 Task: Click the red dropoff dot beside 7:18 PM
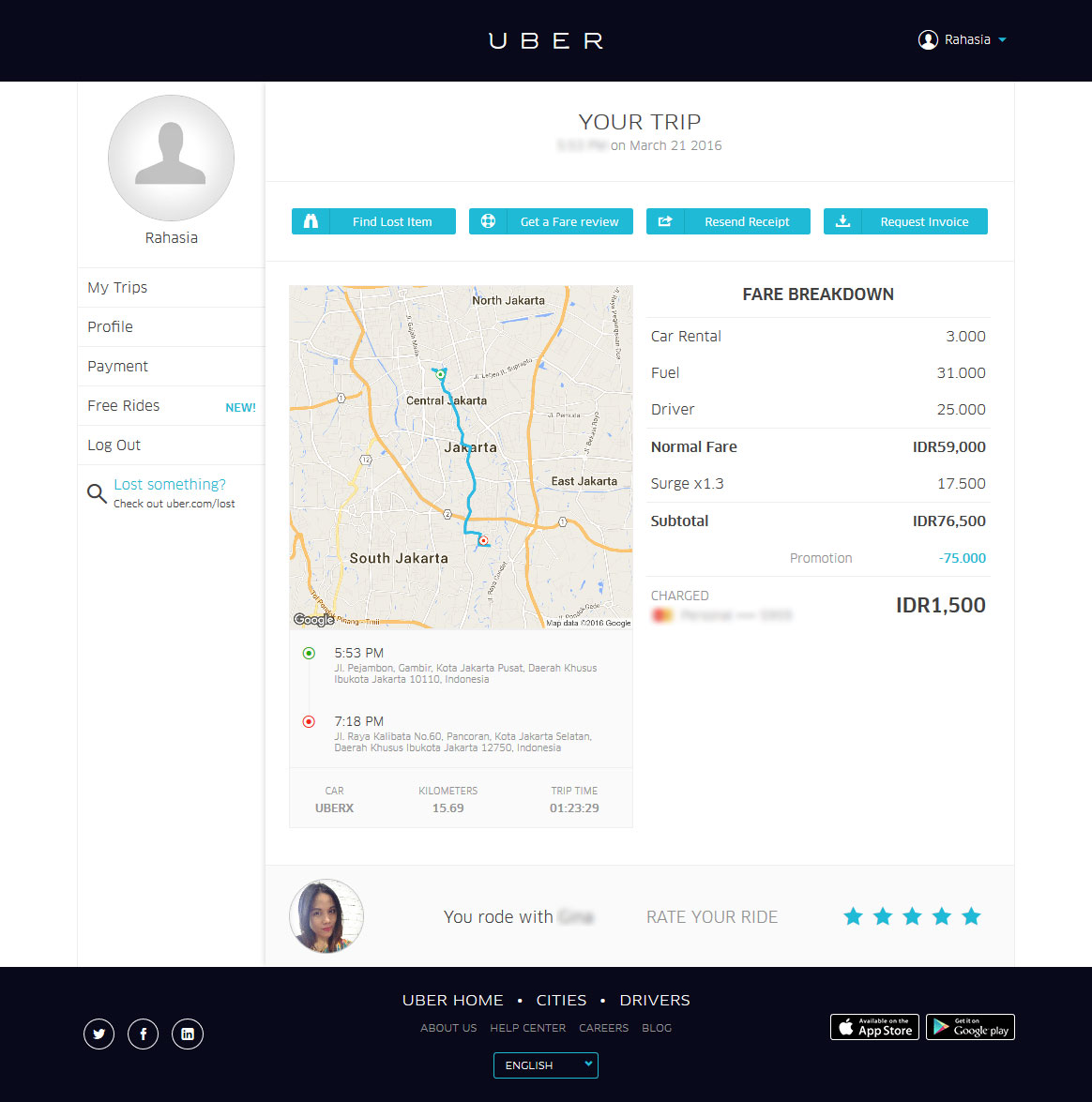click(309, 722)
